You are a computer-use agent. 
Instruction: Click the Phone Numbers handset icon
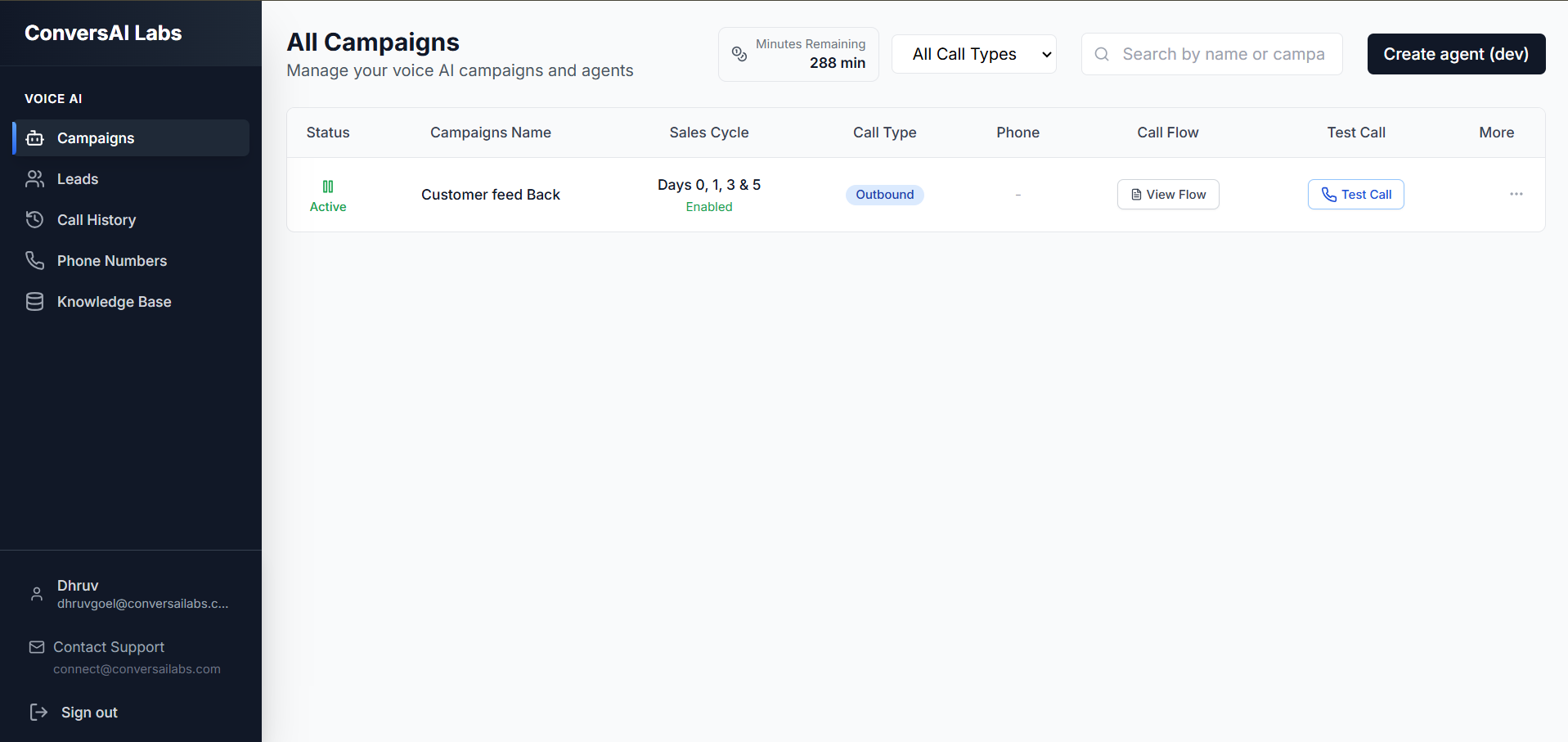[34, 261]
